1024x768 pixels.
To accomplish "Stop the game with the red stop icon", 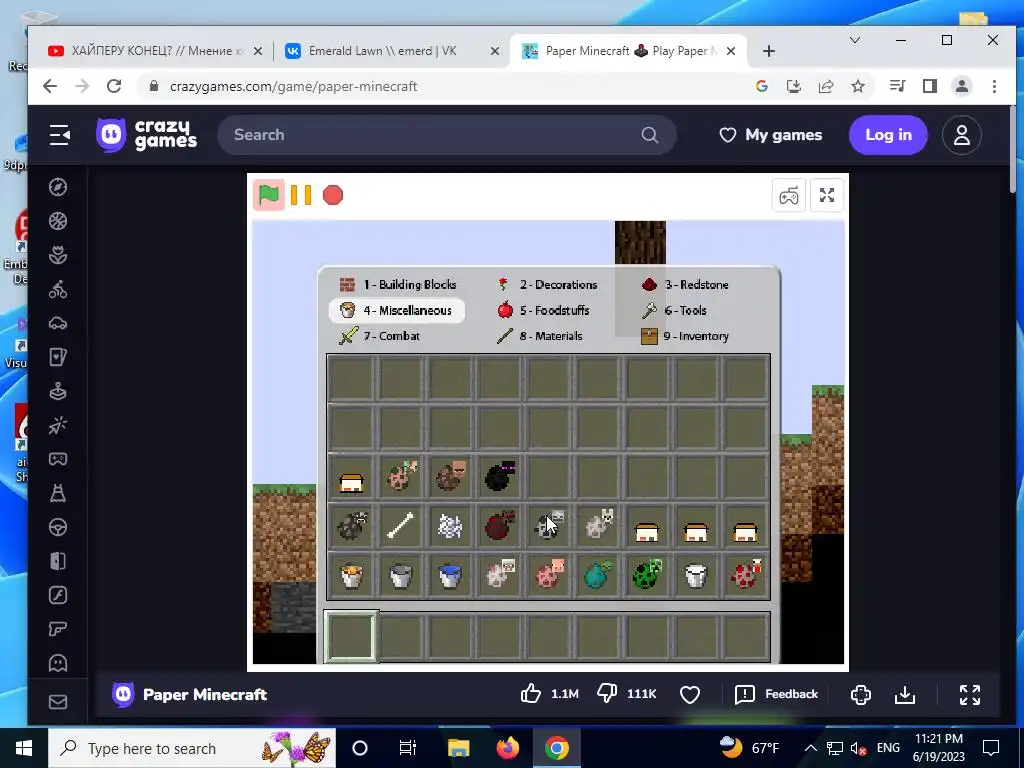I will [x=333, y=195].
